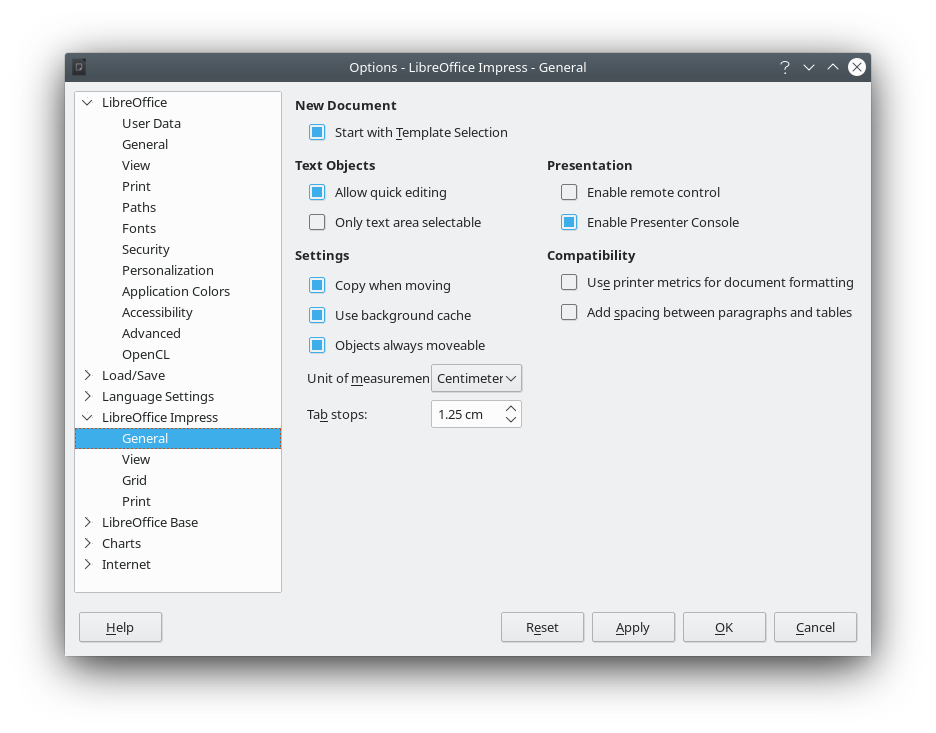Viewport: 936px width, 733px height.
Task: Select General under LibreOffice
Action: [145, 144]
